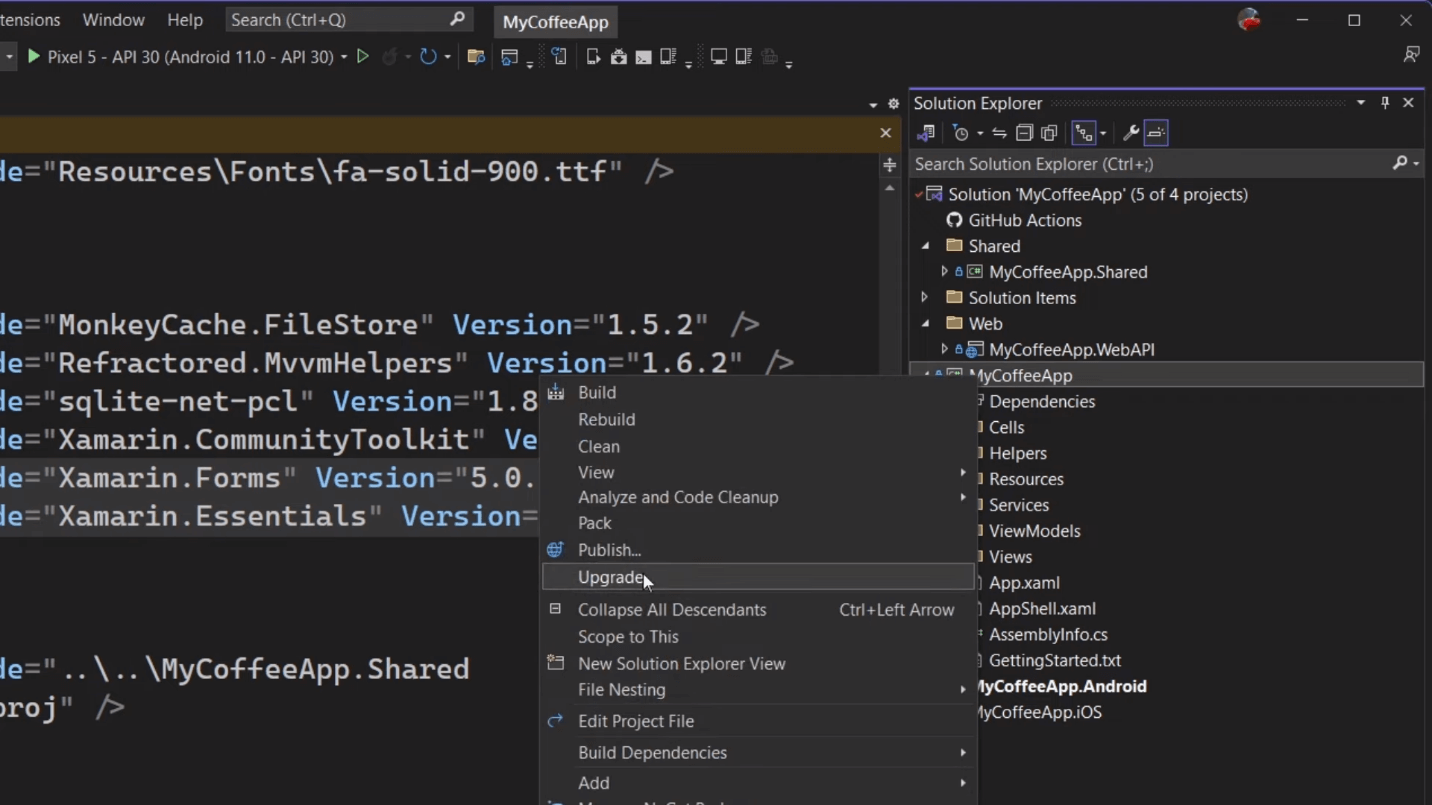Click Show All Files icon
Screen dimensions: 1432x805
click(1049, 133)
